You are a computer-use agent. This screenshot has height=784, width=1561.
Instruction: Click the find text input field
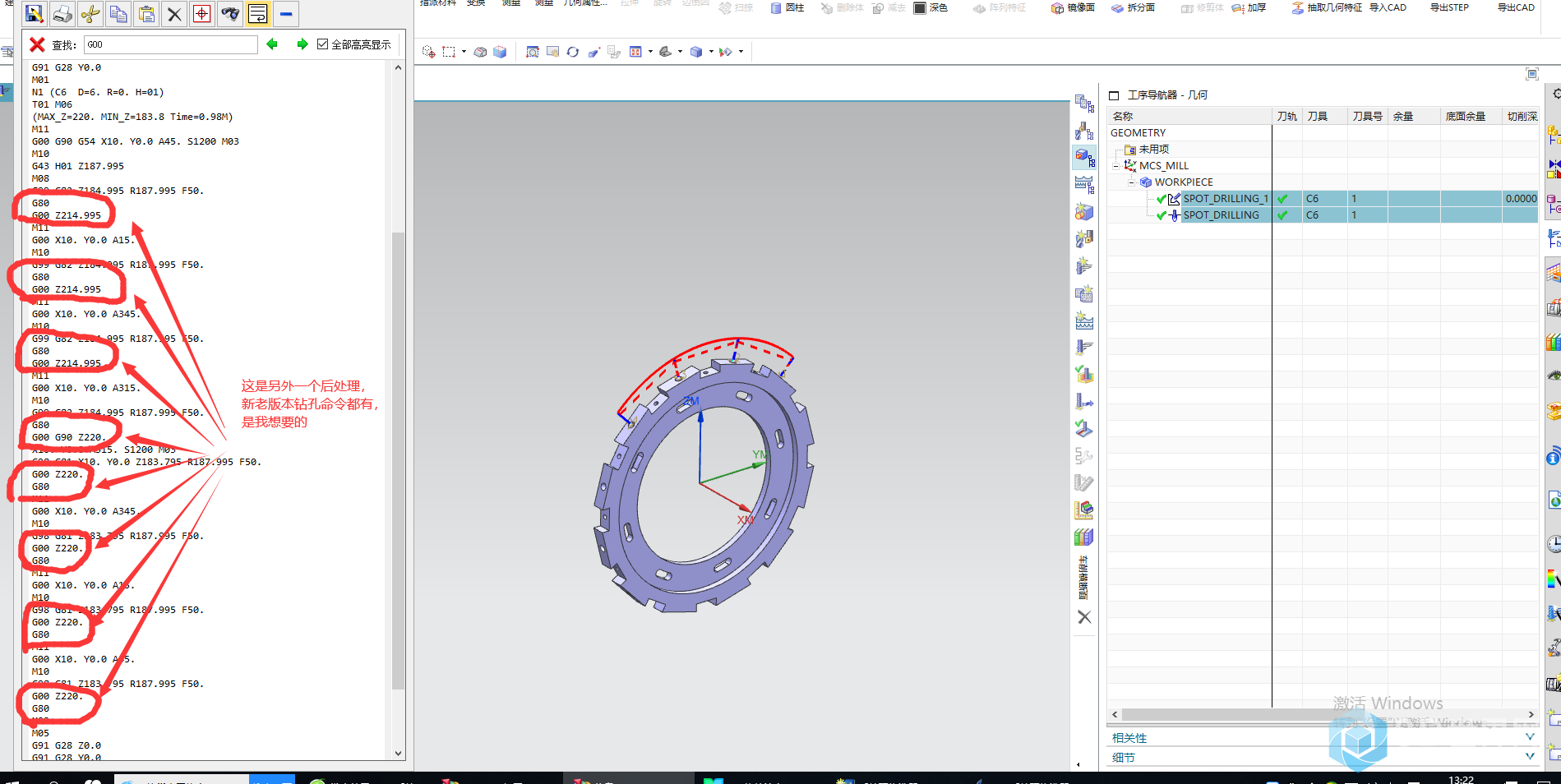click(x=171, y=44)
